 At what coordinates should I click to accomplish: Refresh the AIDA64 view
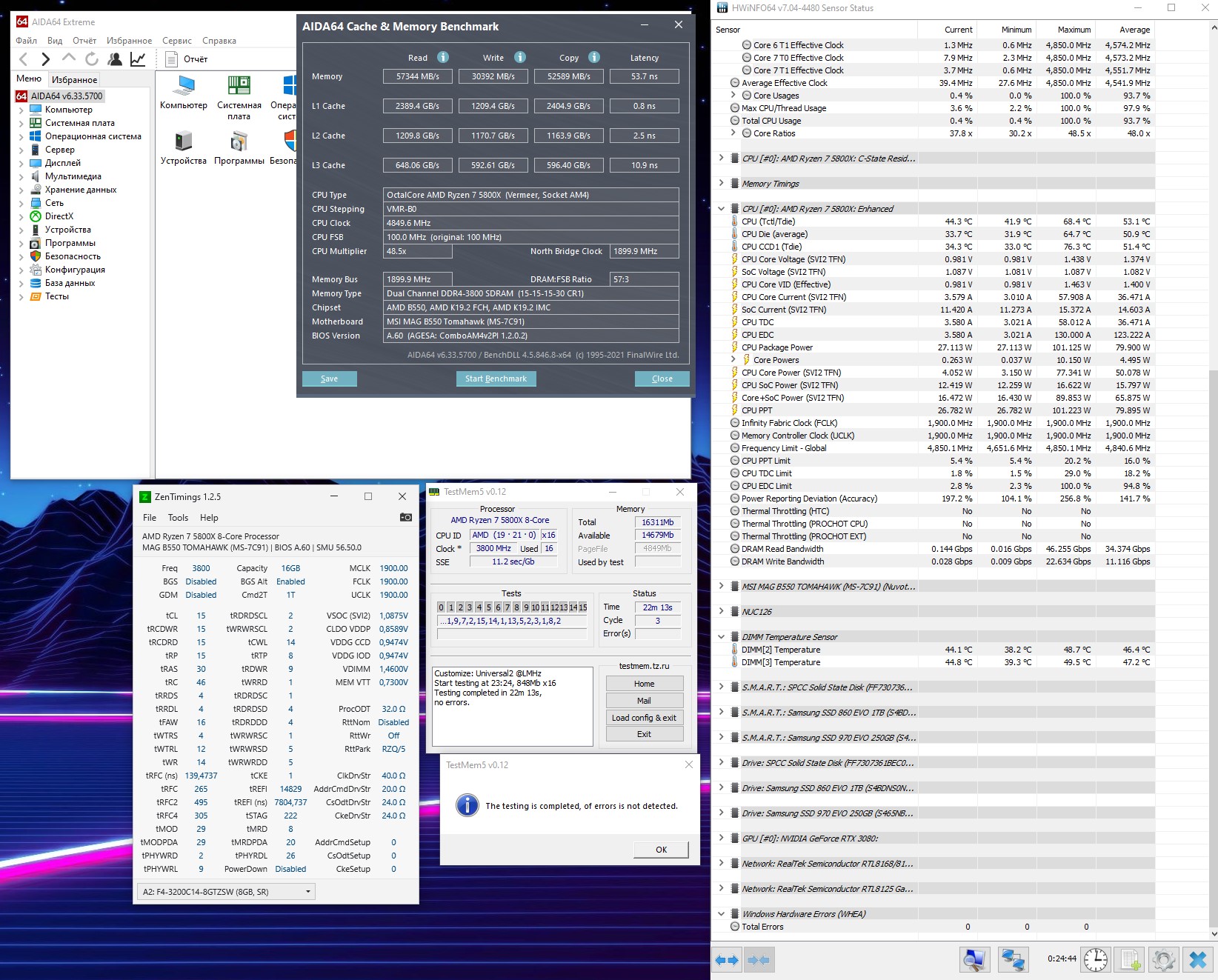92,59
